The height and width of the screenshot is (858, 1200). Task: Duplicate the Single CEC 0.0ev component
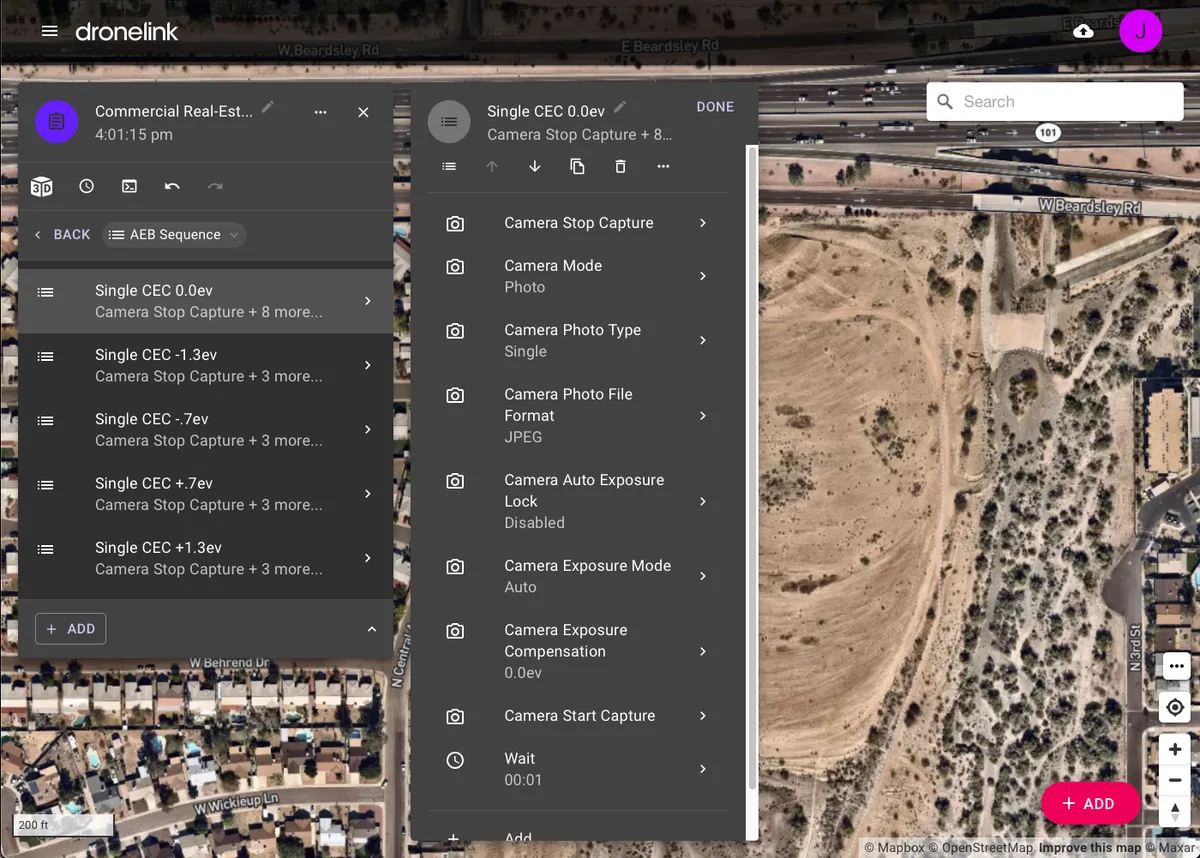click(578, 166)
